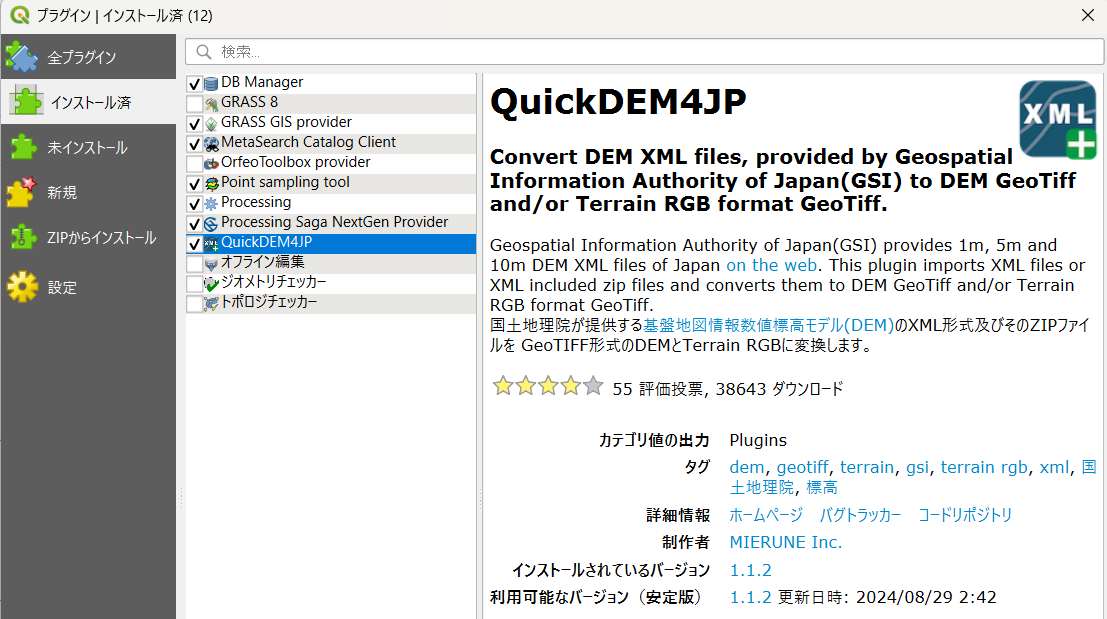Click the search magnifier icon
The height and width of the screenshot is (619, 1107).
(x=204, y=52)
